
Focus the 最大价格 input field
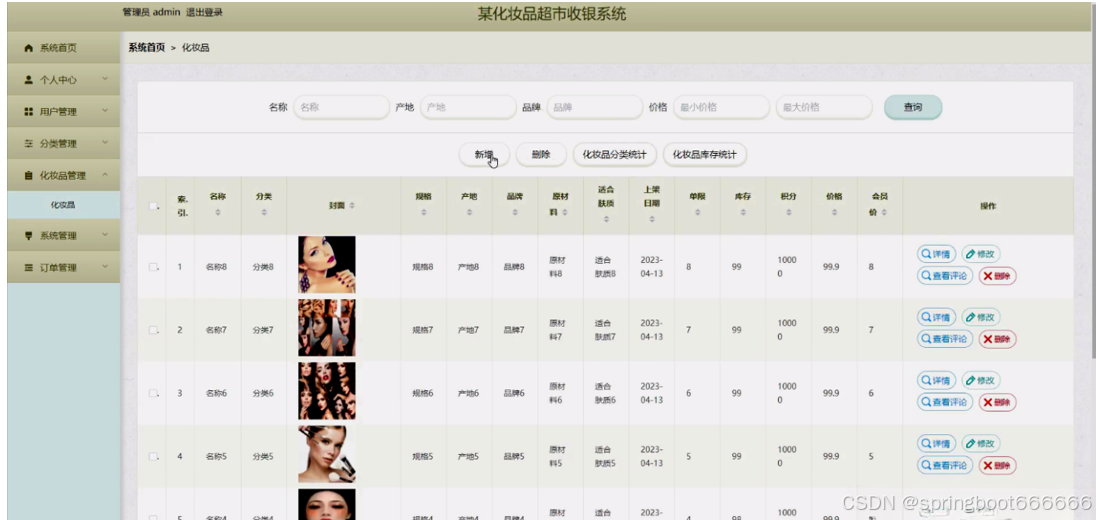click(x=824, y=108)
